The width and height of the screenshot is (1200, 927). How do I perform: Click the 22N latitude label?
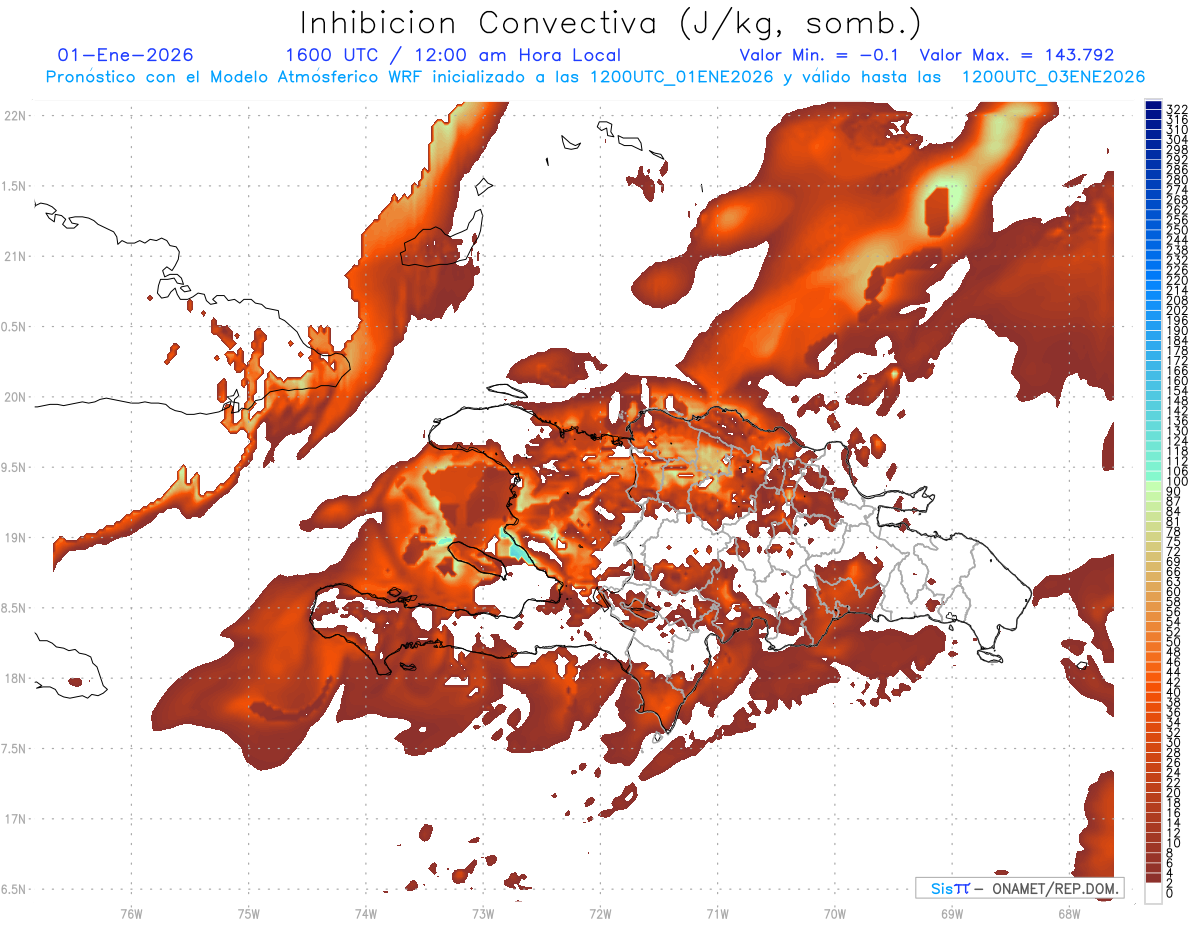pyautogui.click(x=14, y=115)
